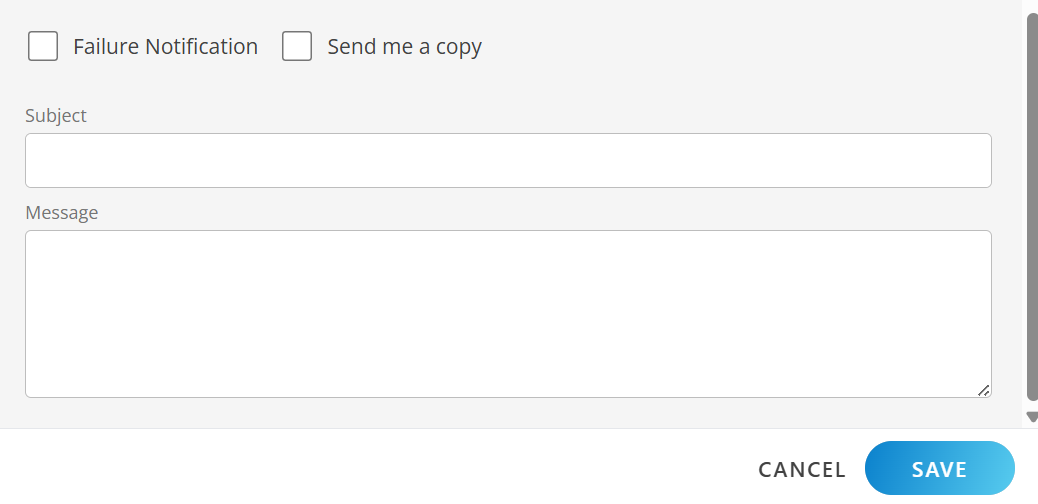
Task: Tick the Send me a copy checkbox
Action: 297,46
